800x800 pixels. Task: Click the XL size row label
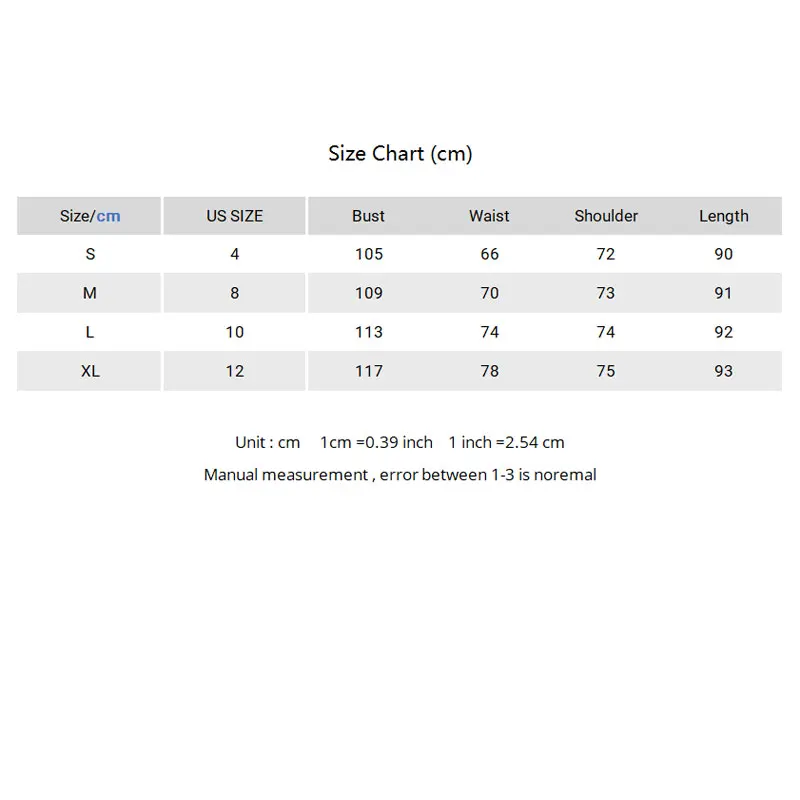pos(90,371)
